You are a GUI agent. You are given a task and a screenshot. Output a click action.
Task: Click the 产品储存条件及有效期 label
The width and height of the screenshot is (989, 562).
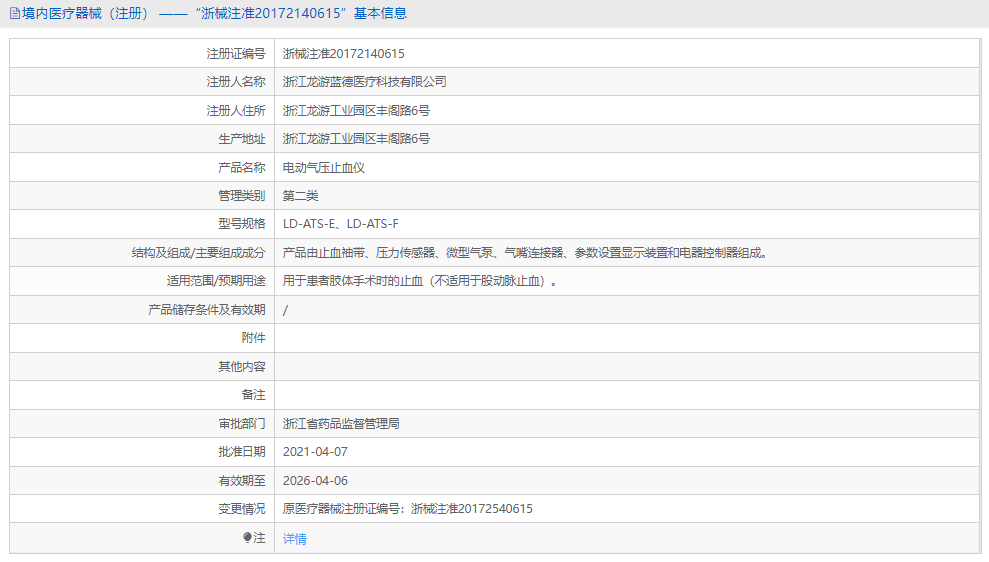207,310
